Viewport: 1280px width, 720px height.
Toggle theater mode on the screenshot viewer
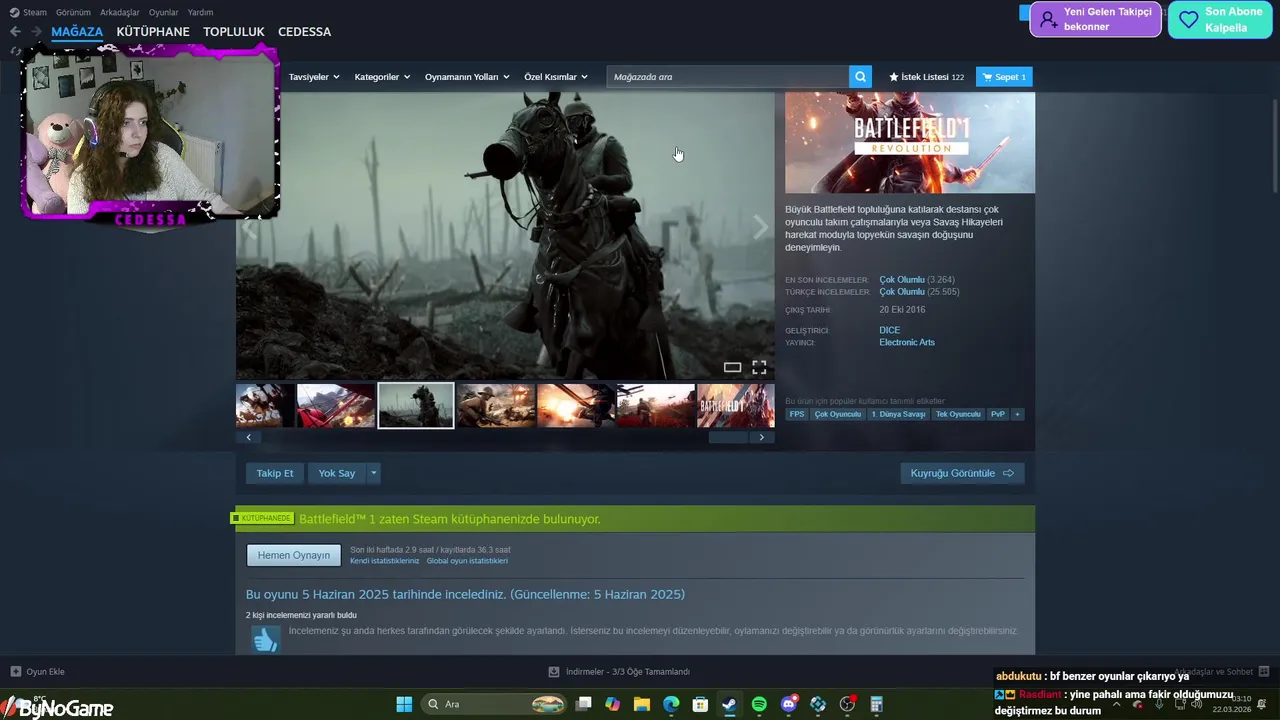click(732, 368)
